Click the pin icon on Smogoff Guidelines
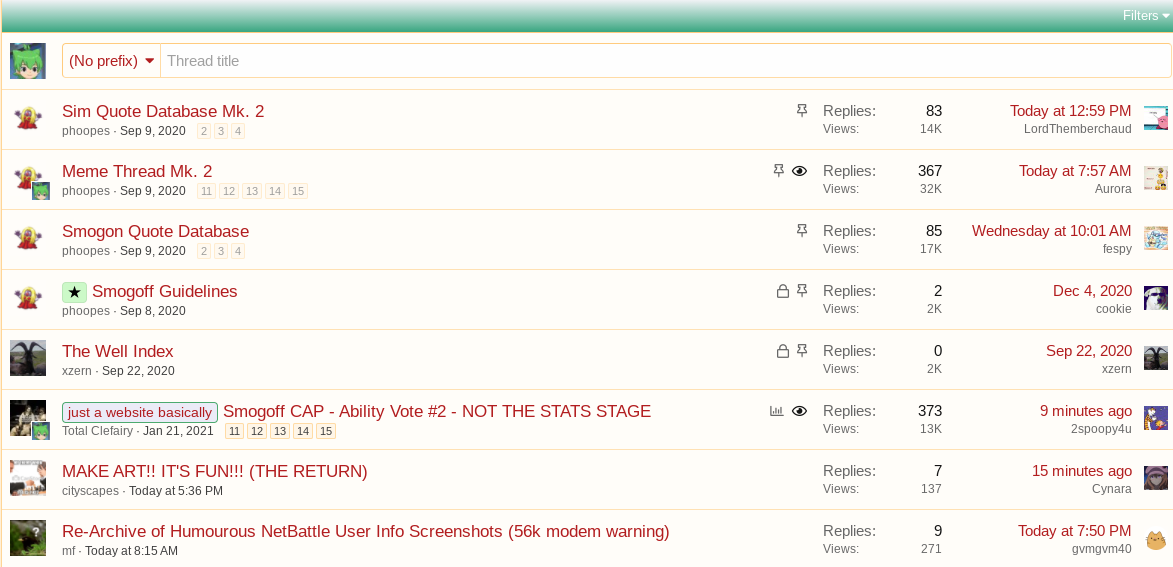The width and height of the screenshot is (1173, 567). coord(802,291)
